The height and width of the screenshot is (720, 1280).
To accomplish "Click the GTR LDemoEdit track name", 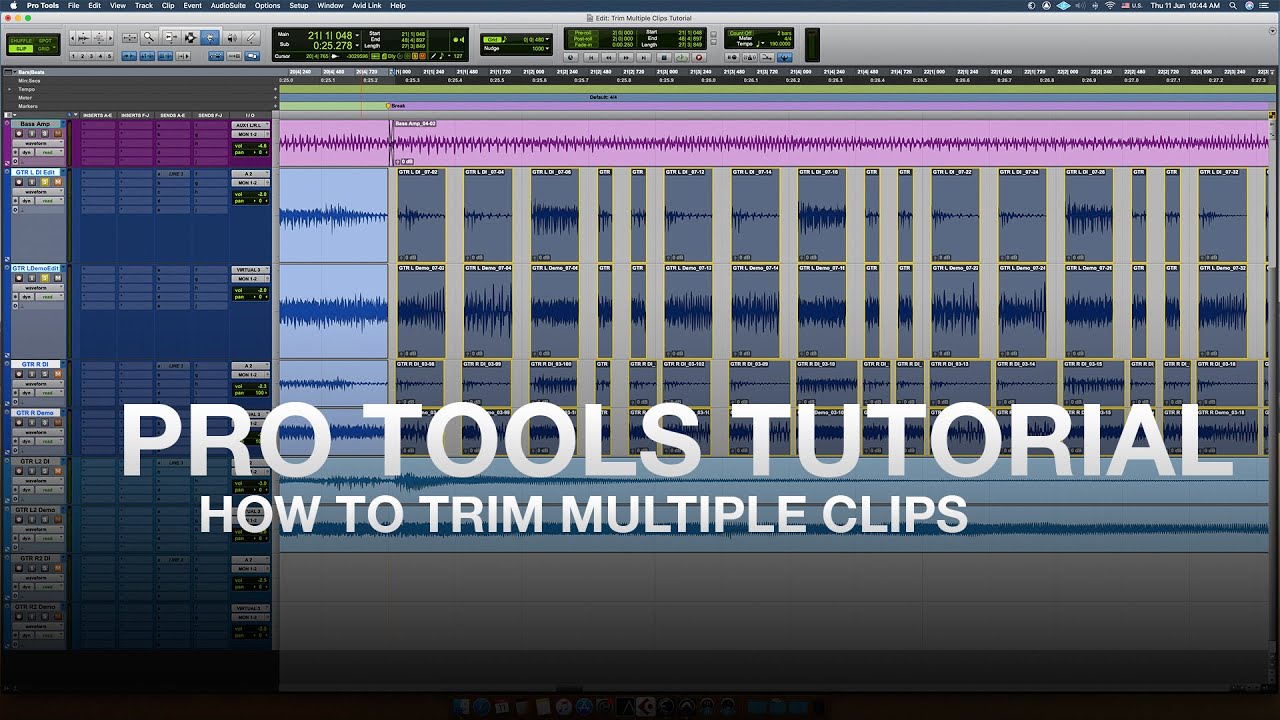I will point(36,268).
